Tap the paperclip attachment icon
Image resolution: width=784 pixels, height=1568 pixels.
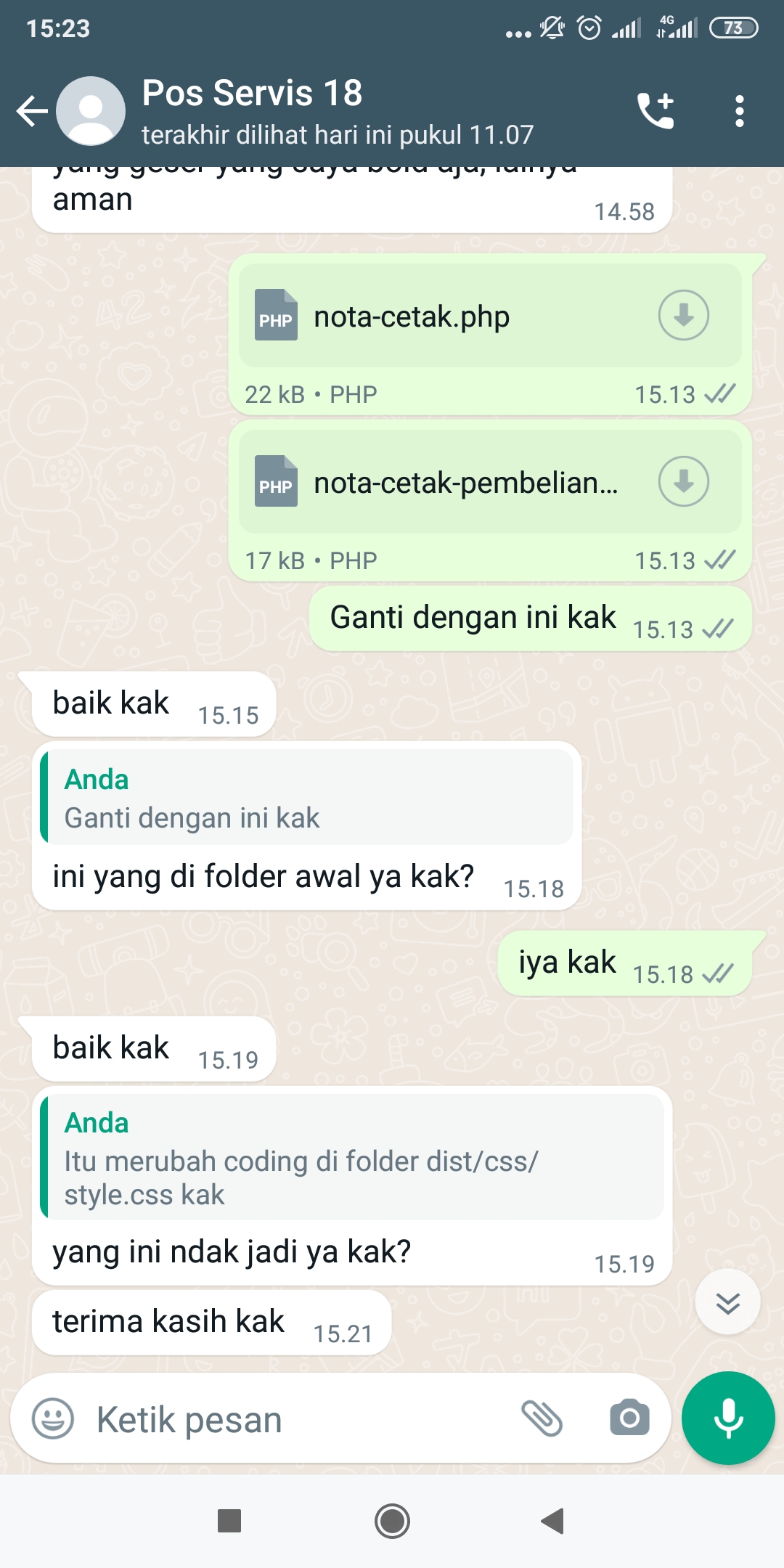[542, 1418]
